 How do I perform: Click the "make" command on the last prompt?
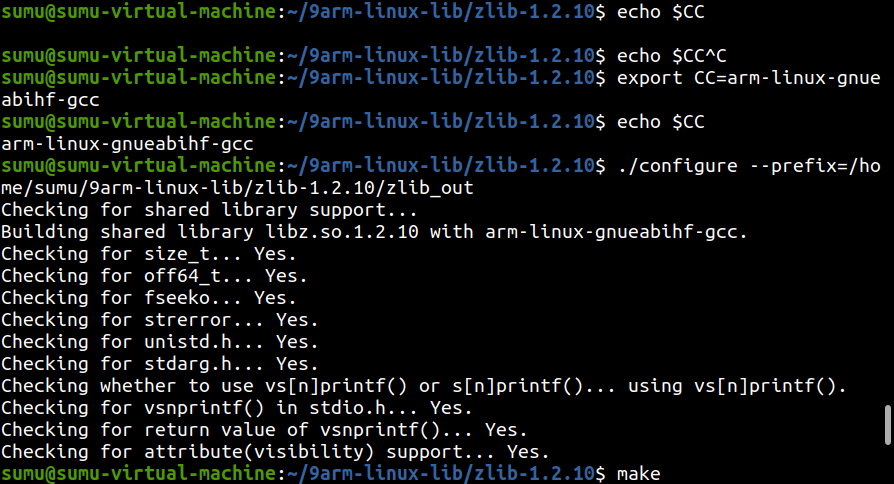[639, 472]
